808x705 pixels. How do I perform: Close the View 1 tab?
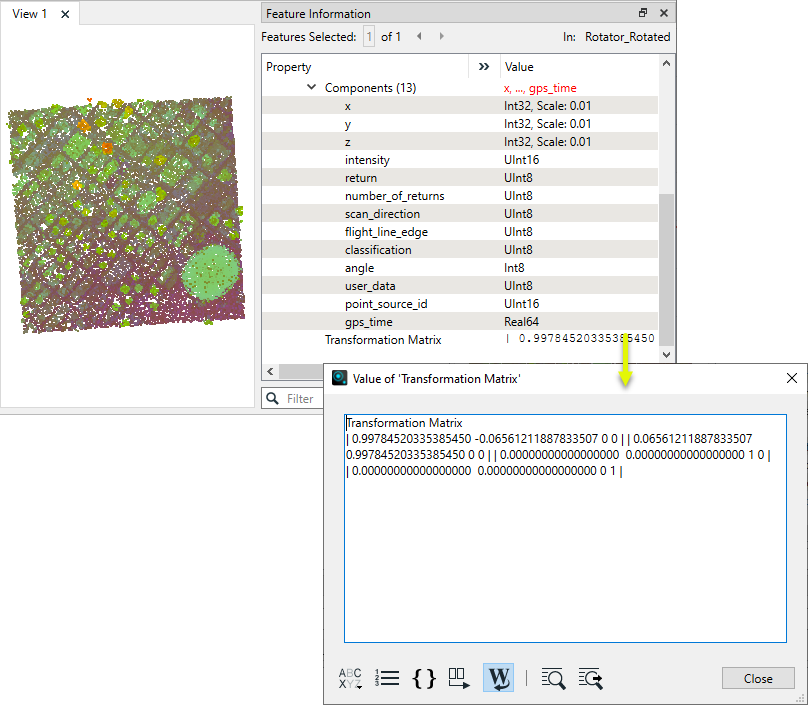(x=66, y=14)
